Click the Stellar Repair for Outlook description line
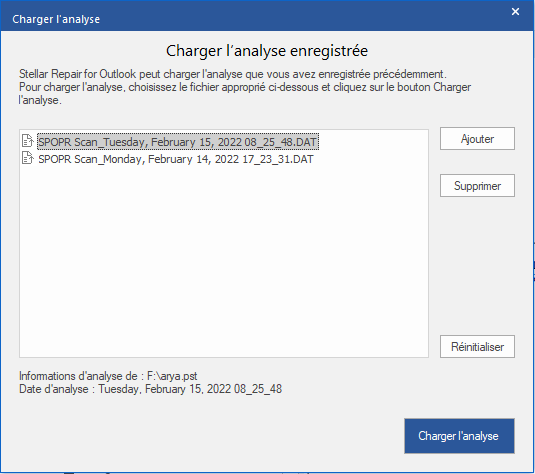This screenshot has height=474, width=535. (233, 74)
